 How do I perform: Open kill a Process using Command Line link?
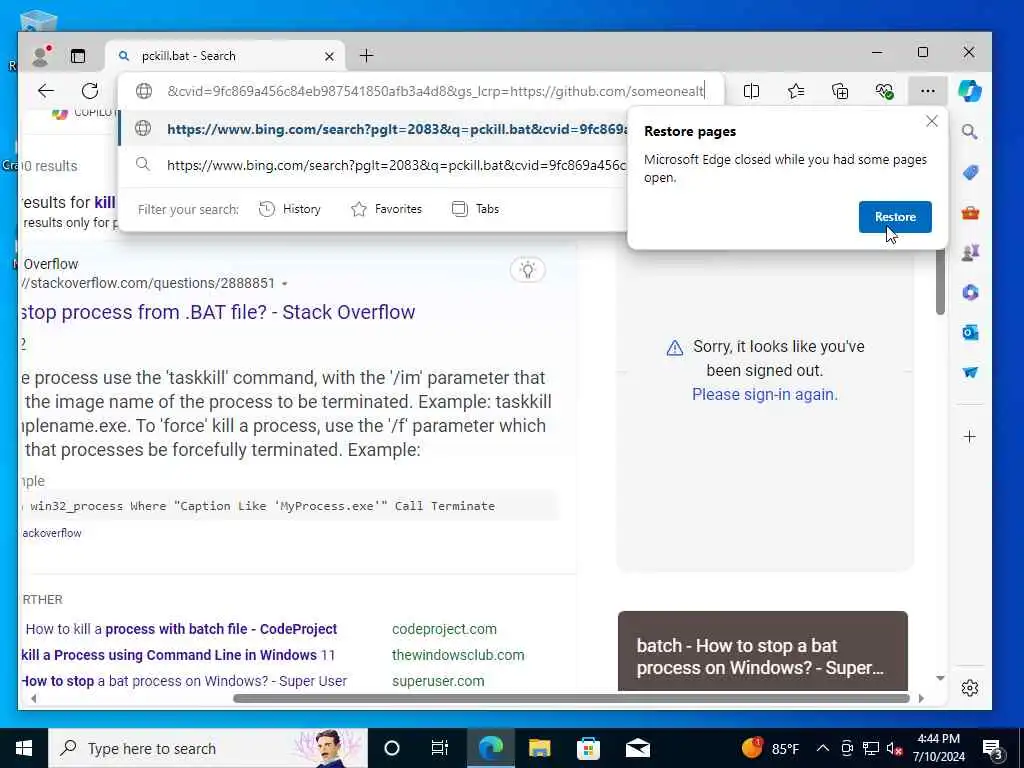(178, 655)
